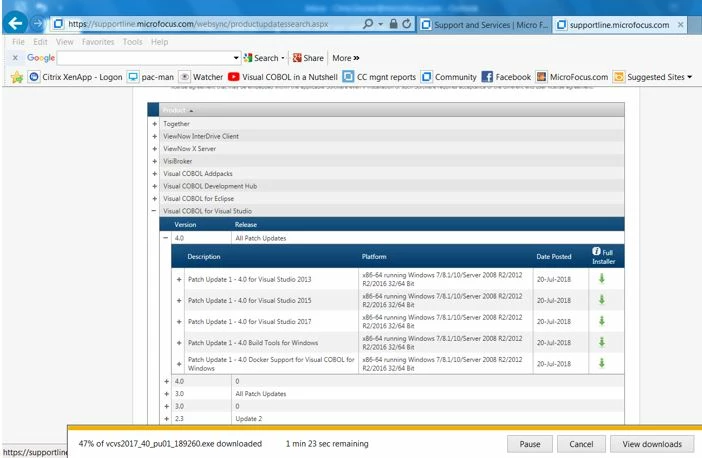The width and height of the screenshot is (702, 458).
Task: Expand the VisiBroker product row
Action: 154,161
